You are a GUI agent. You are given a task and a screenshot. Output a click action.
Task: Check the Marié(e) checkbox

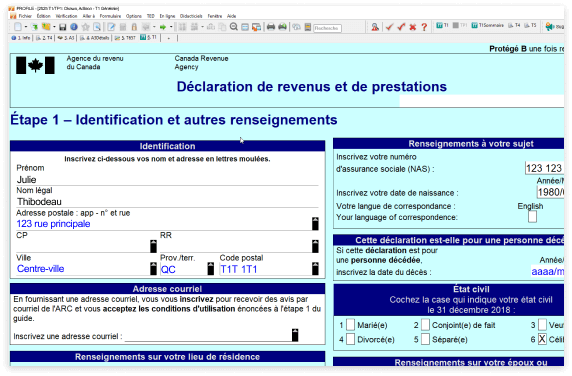coord(350,325)
